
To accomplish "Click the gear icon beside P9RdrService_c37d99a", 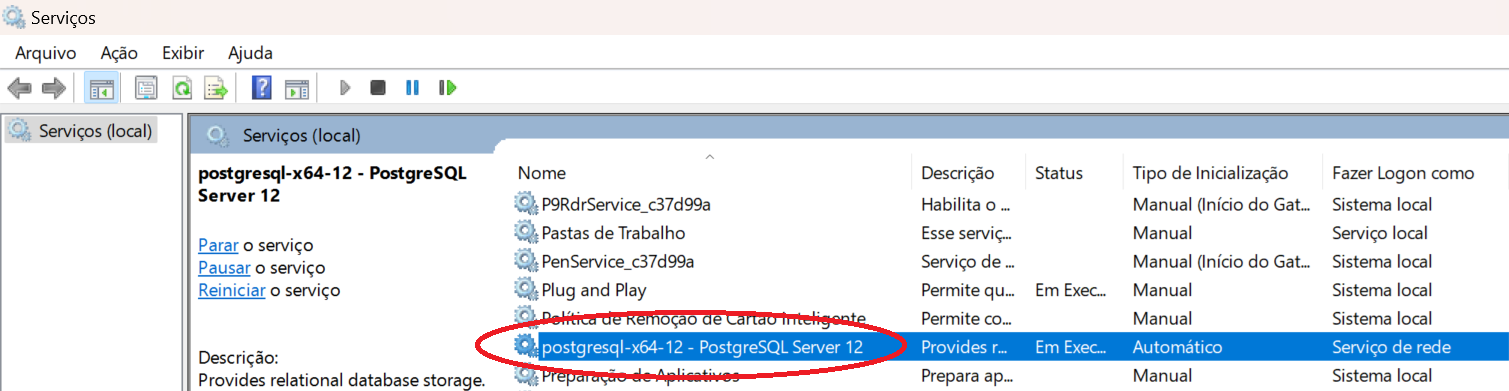I will tap(526, 204).
